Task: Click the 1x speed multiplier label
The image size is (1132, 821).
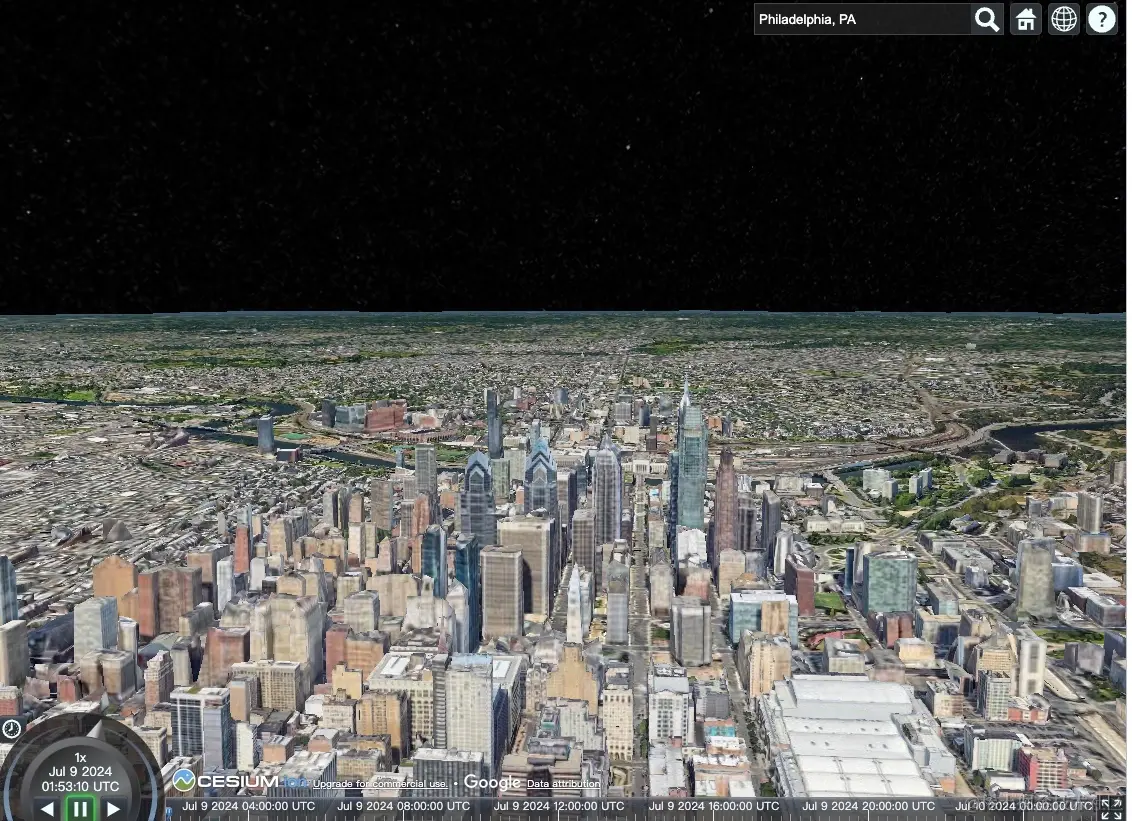Action: 80,757
